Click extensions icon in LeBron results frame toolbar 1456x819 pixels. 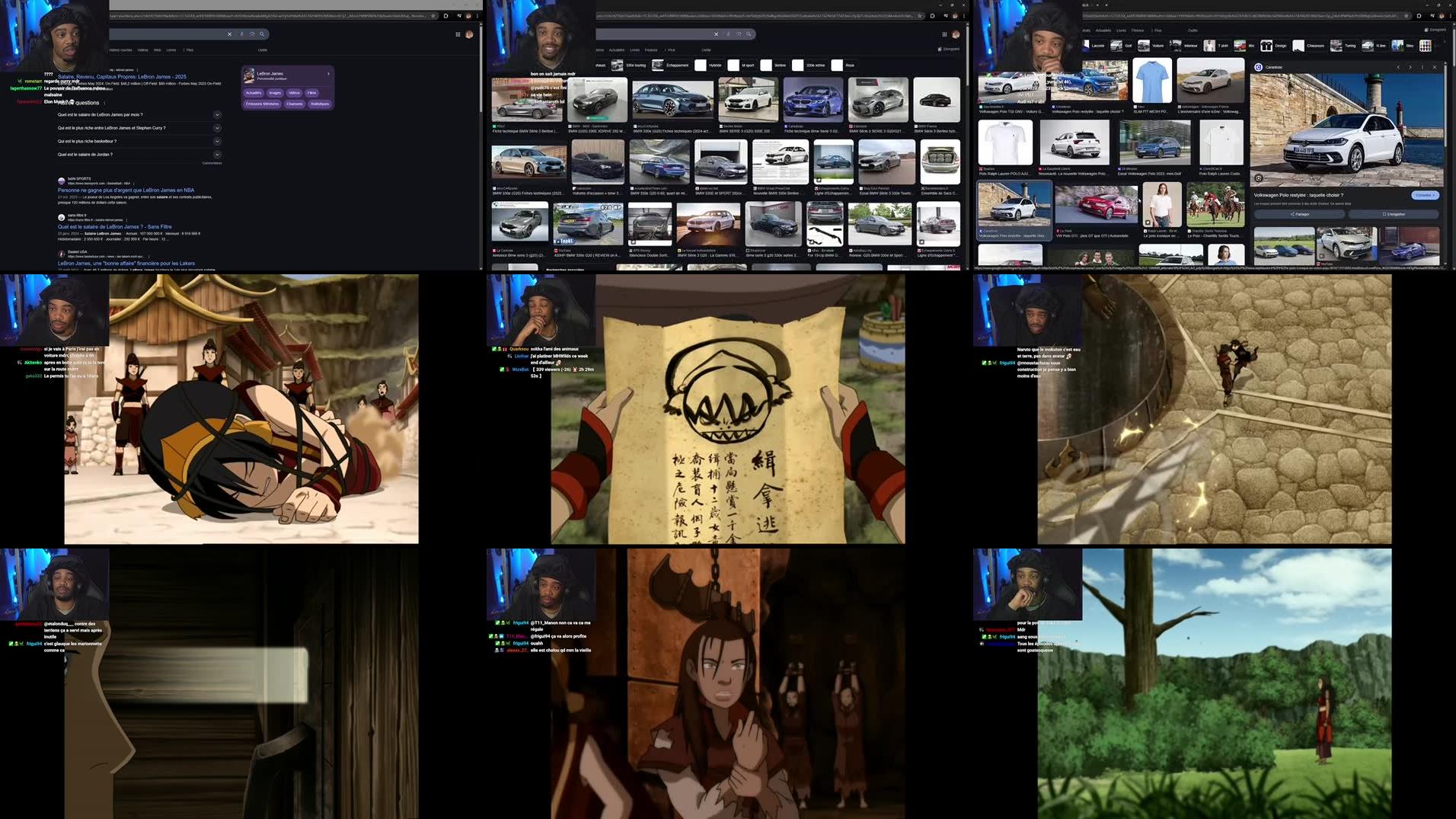445,15
